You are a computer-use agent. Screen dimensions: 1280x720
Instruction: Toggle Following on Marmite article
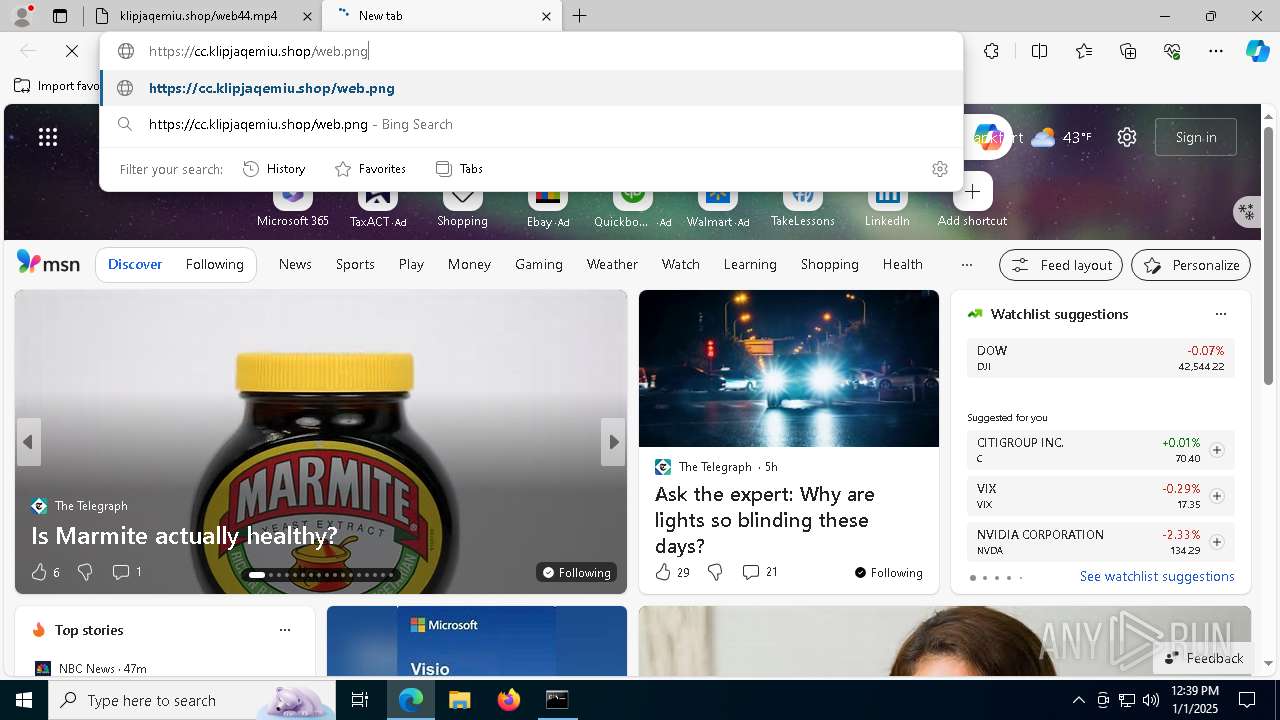coord(576,573)
